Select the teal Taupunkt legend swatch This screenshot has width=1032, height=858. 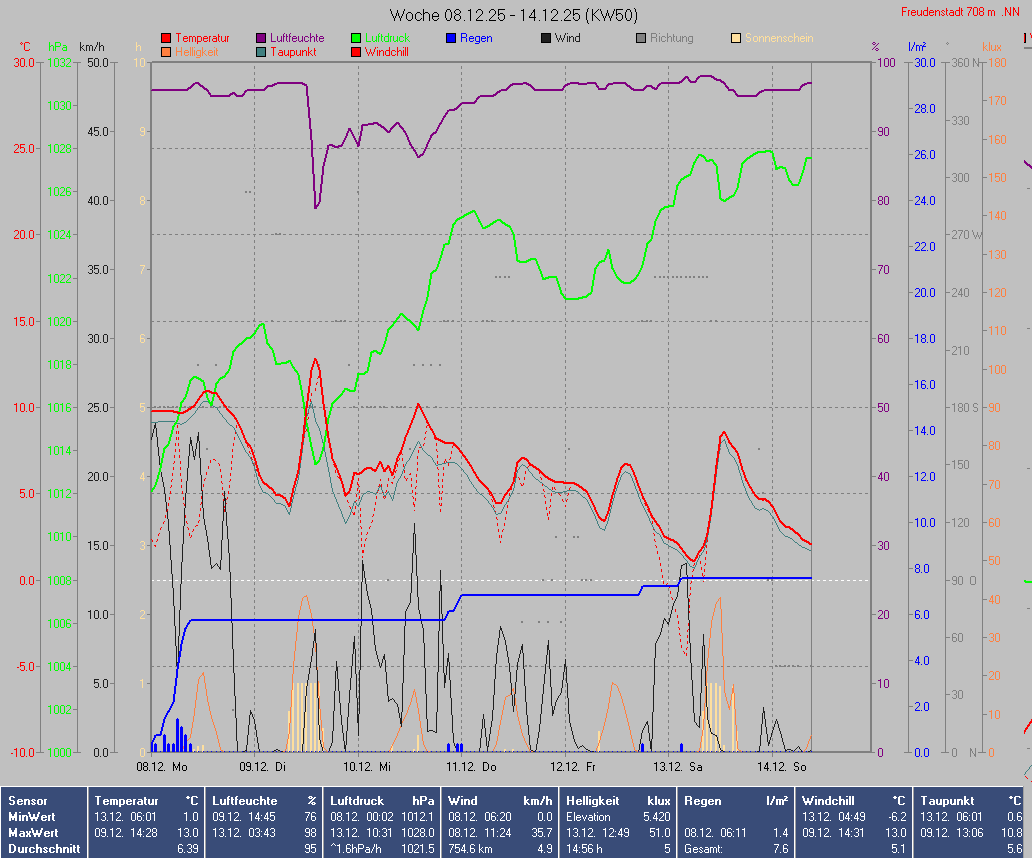261,52
